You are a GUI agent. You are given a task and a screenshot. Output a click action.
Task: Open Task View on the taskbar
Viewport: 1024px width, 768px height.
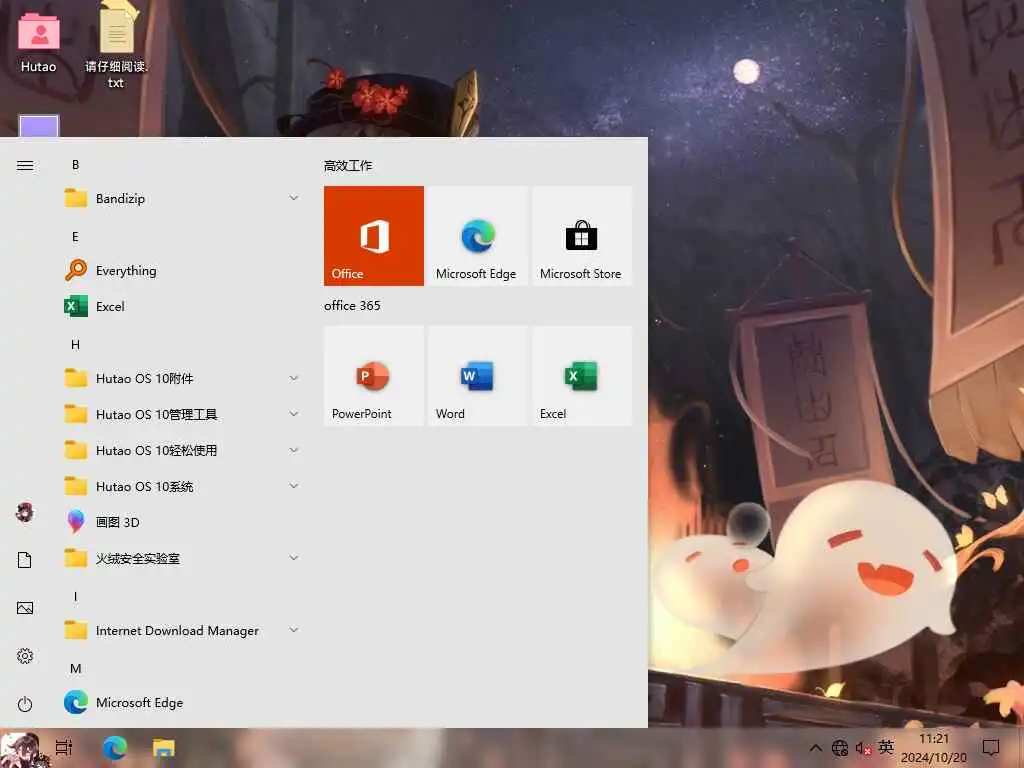pos(64,747)
